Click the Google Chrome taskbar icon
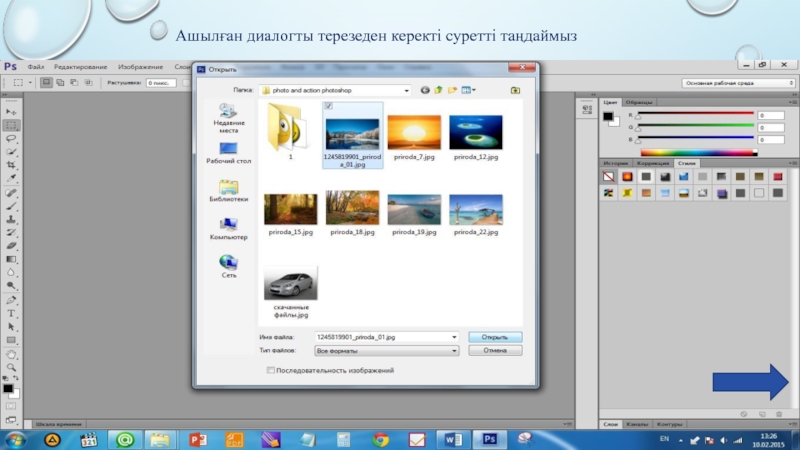The image size is (800, 450). (x=379, y=439)
